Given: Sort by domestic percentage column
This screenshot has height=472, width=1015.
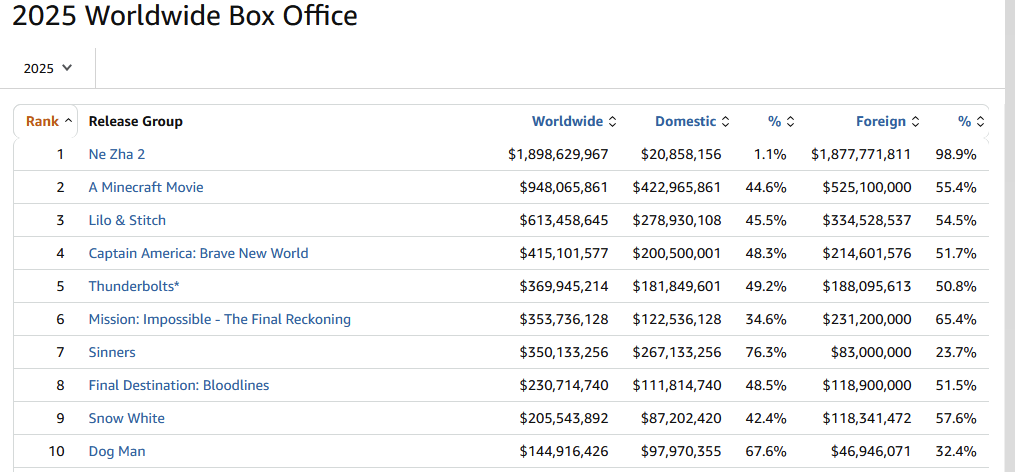Looking at the screenshot, I should [780, 121].
